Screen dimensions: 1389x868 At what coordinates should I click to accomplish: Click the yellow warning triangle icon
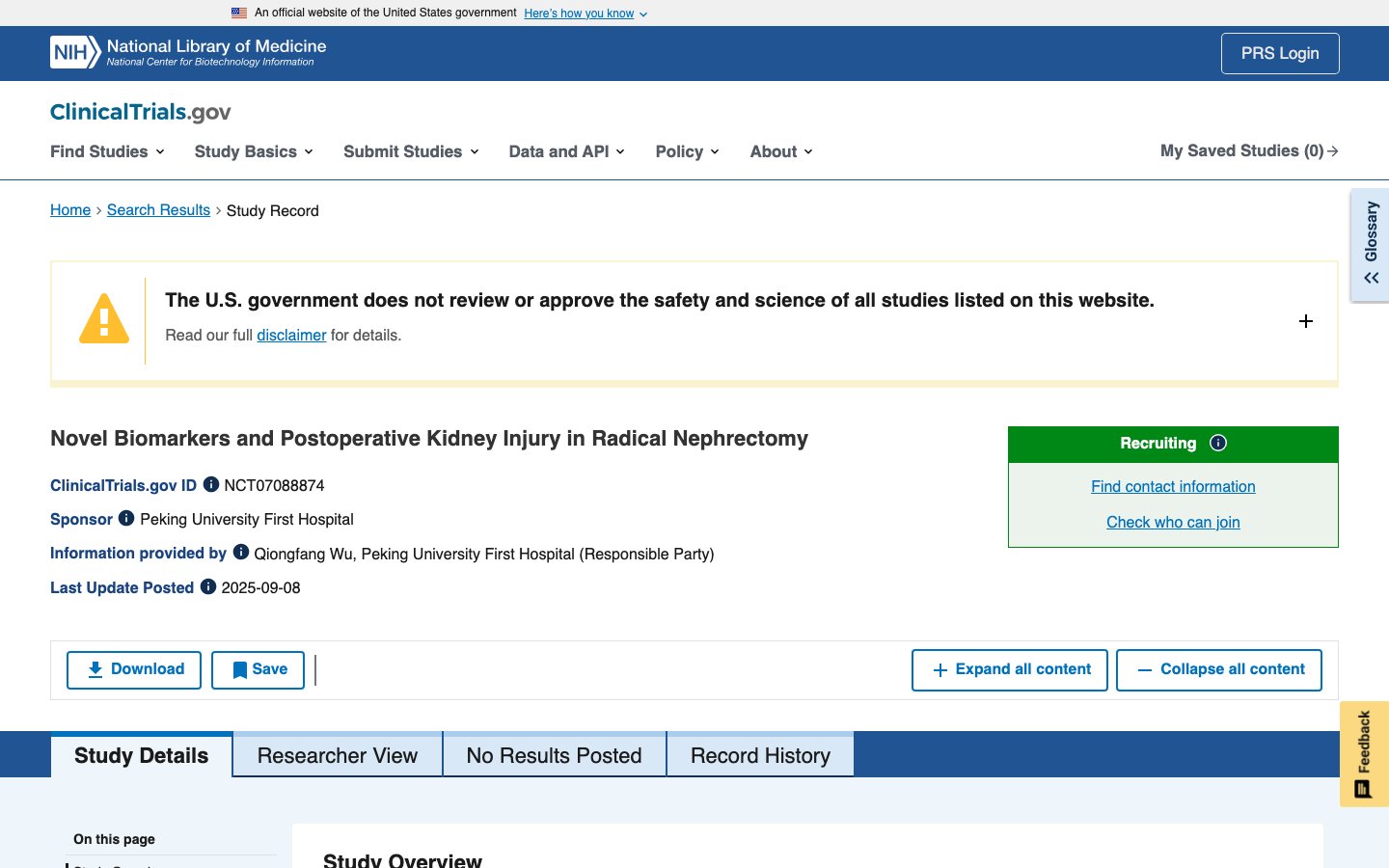[x=104, y=318]
